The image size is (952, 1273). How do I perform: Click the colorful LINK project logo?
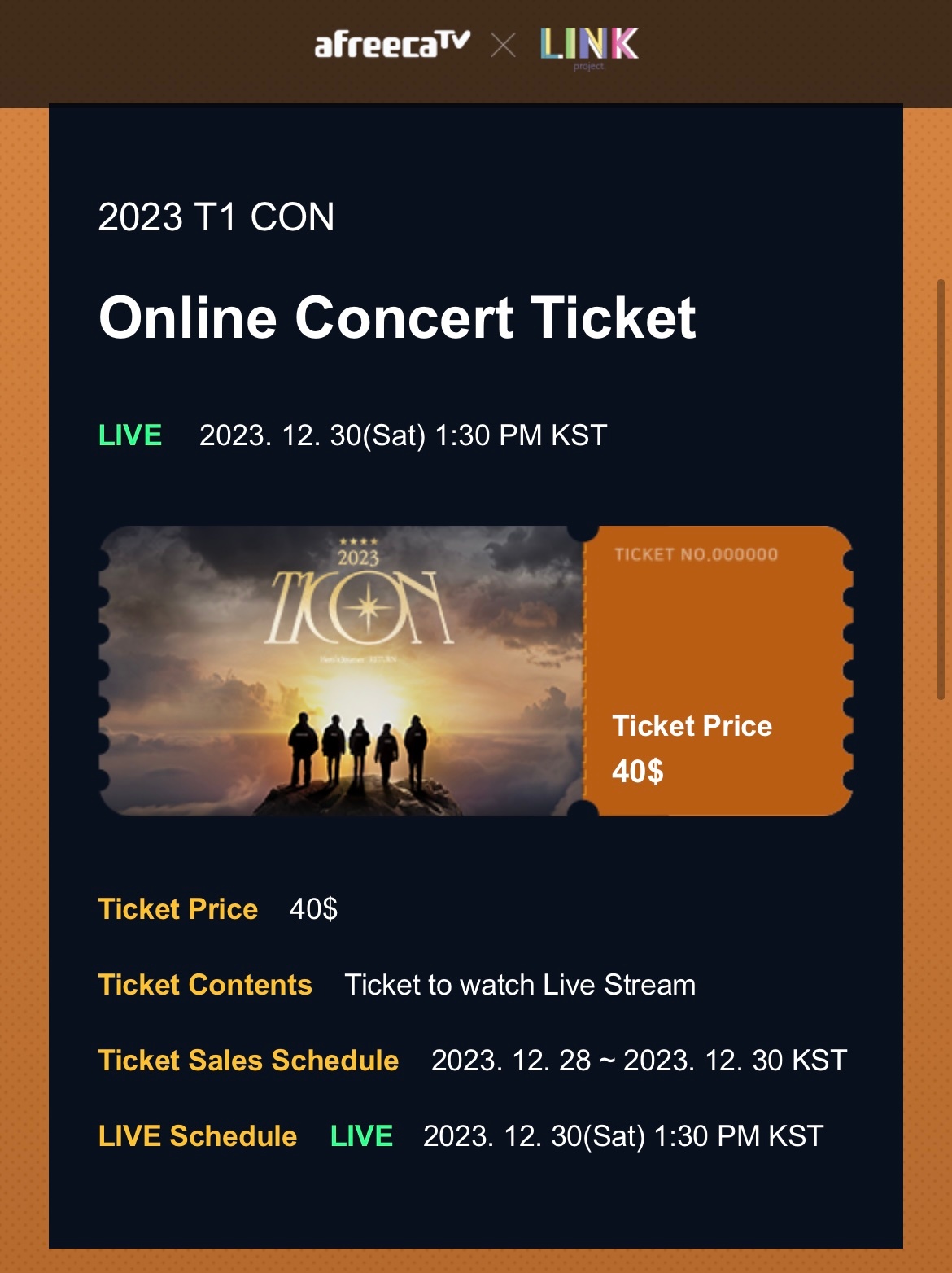click(x=589, y=45)
